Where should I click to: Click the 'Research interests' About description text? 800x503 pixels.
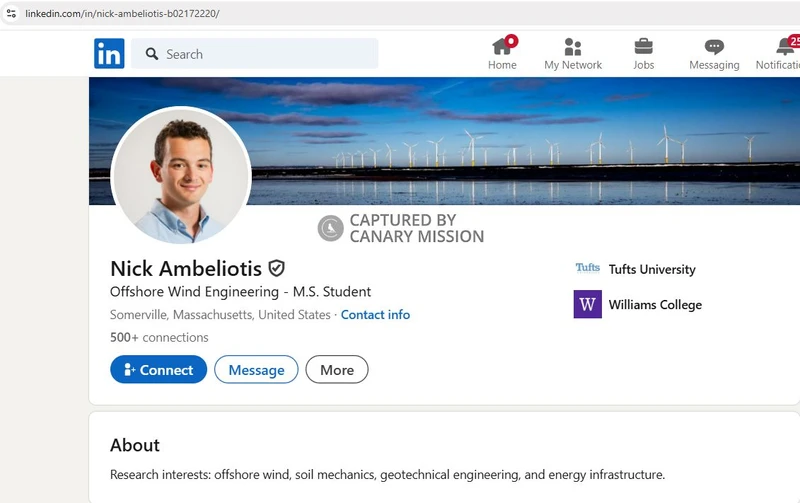click(387, 475)
